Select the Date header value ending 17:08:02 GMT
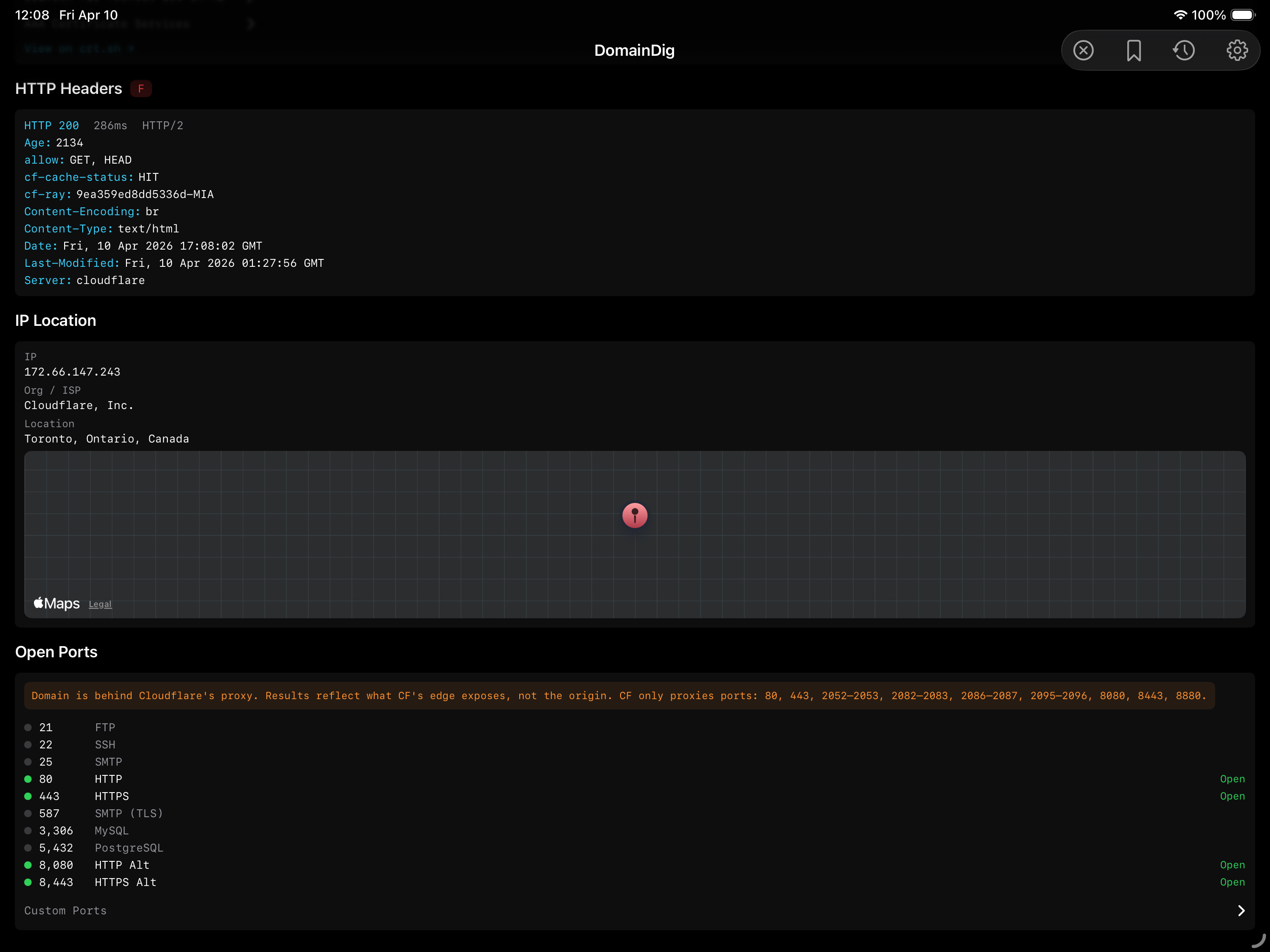This screenshot has width=1270, height=952. (163, 246)
